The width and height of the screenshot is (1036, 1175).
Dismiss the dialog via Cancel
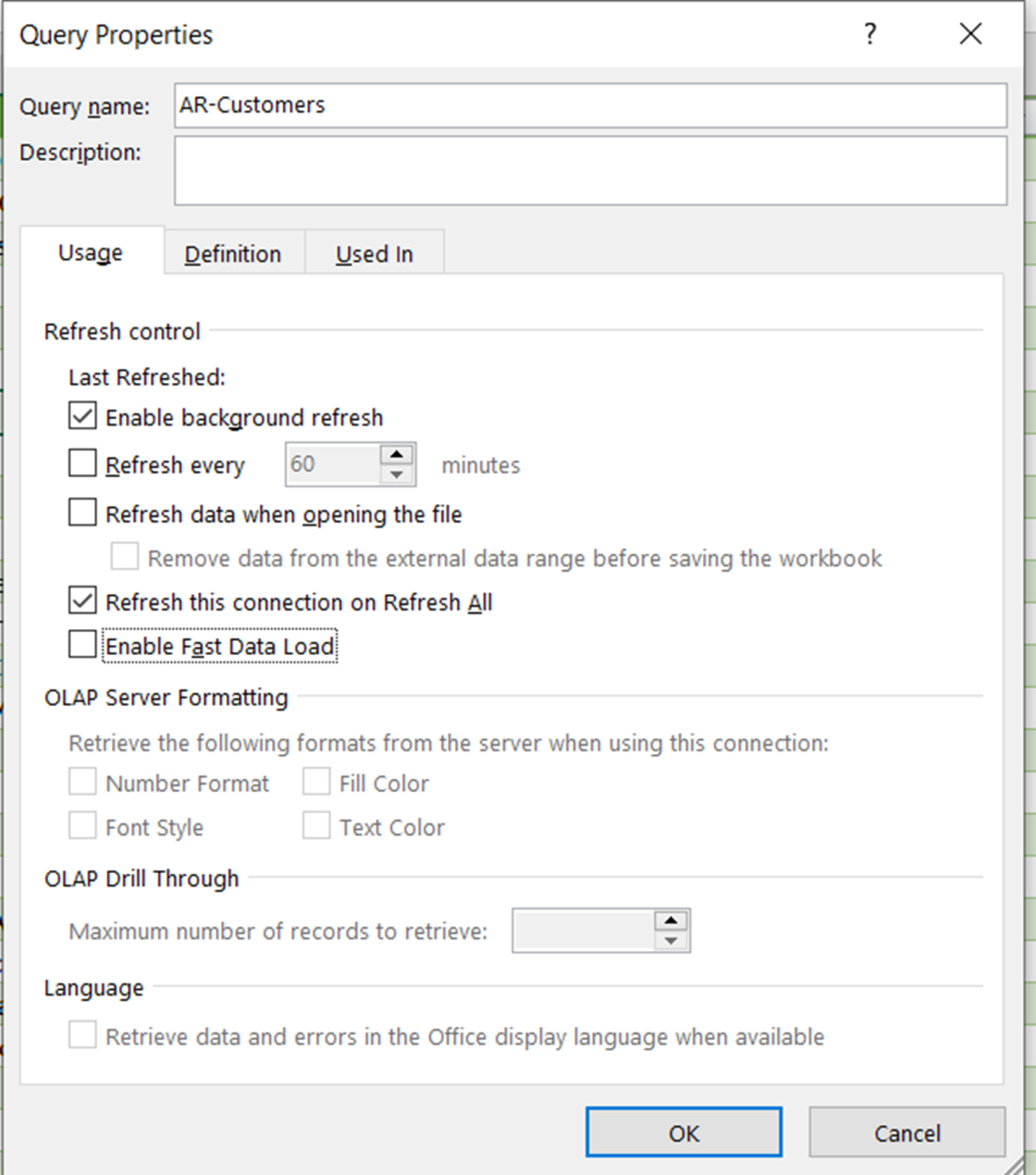click(x=907, y=1133)
